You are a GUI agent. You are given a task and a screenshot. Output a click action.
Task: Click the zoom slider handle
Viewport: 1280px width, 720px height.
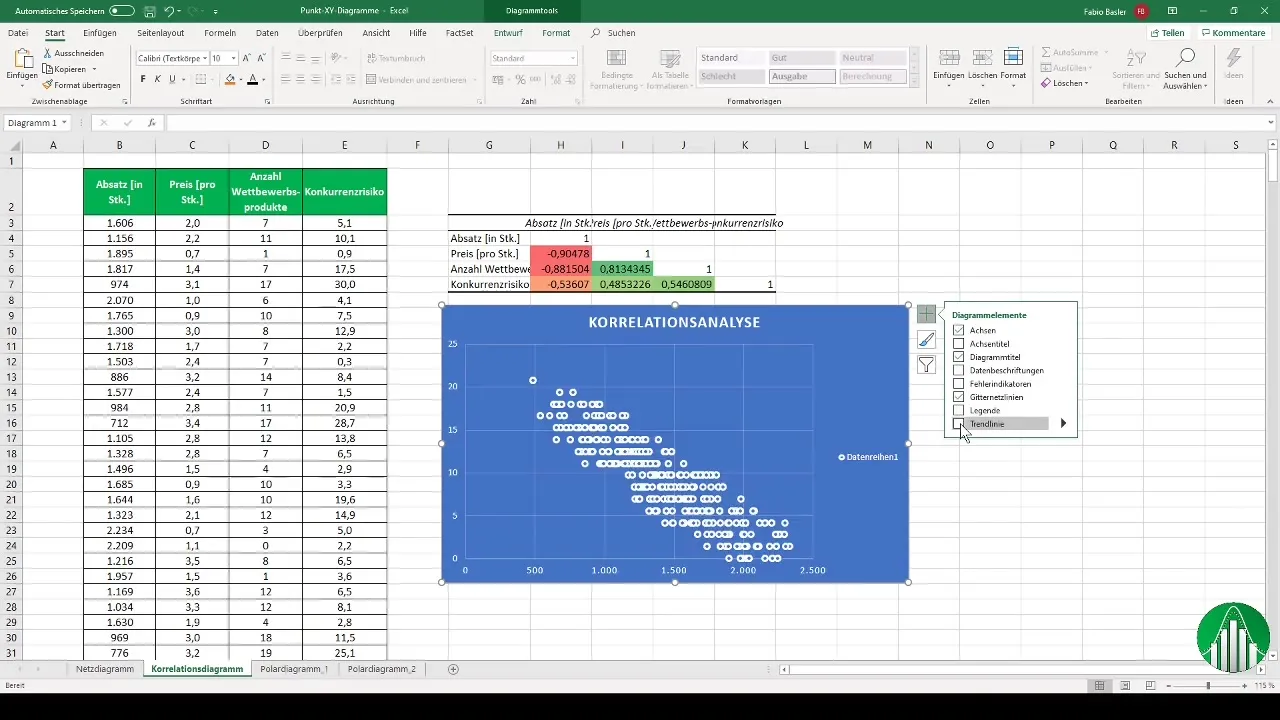coord(1208,686)
